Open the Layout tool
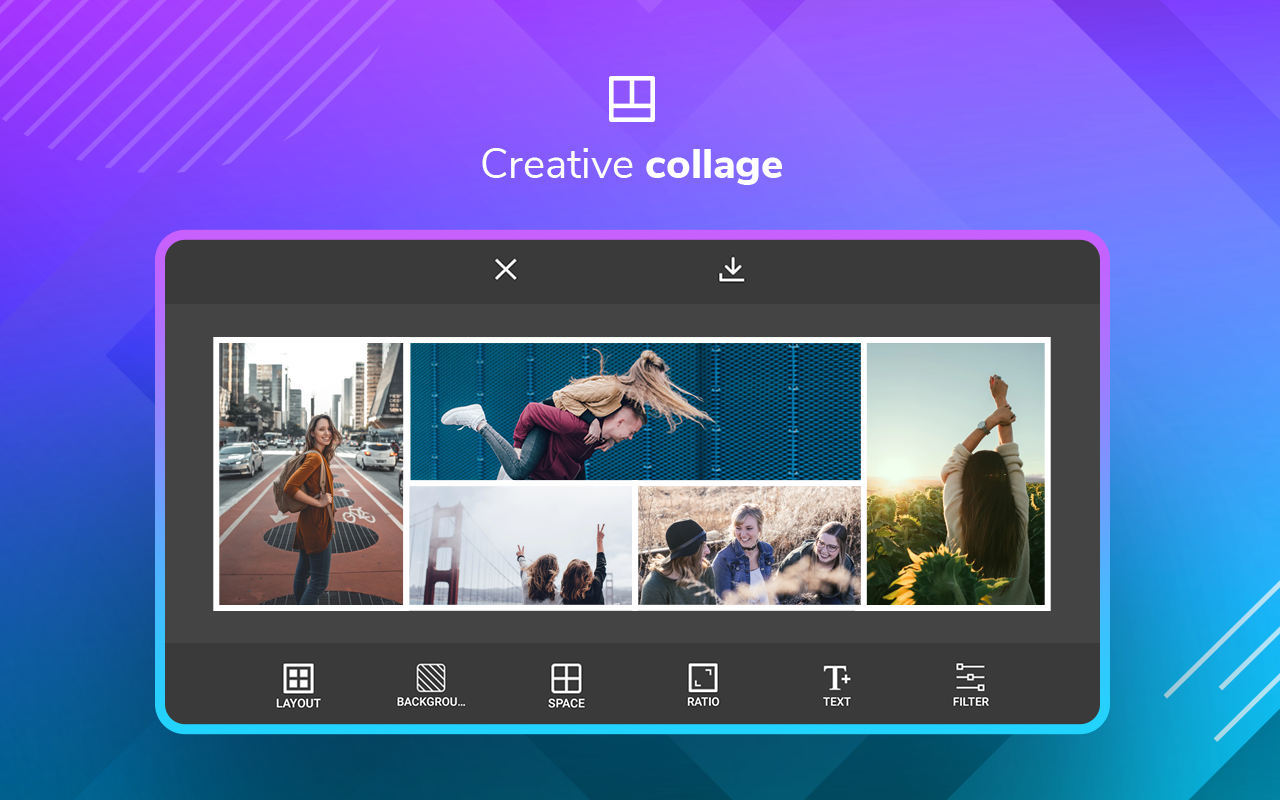 pyautogui.click(x=298, y=686)
